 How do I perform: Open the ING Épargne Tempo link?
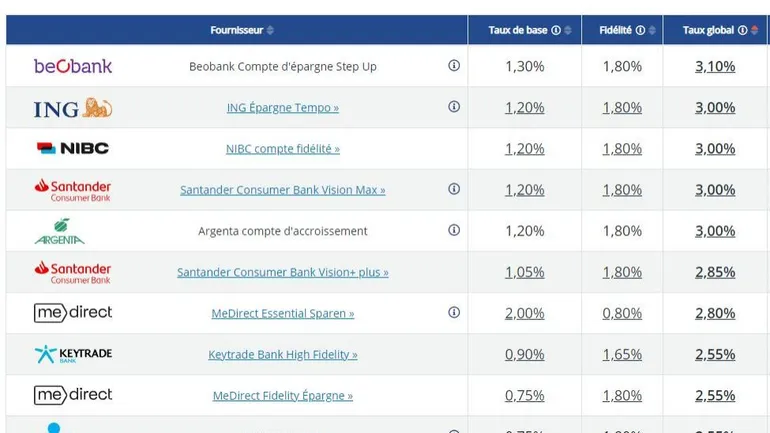[283, 108]
